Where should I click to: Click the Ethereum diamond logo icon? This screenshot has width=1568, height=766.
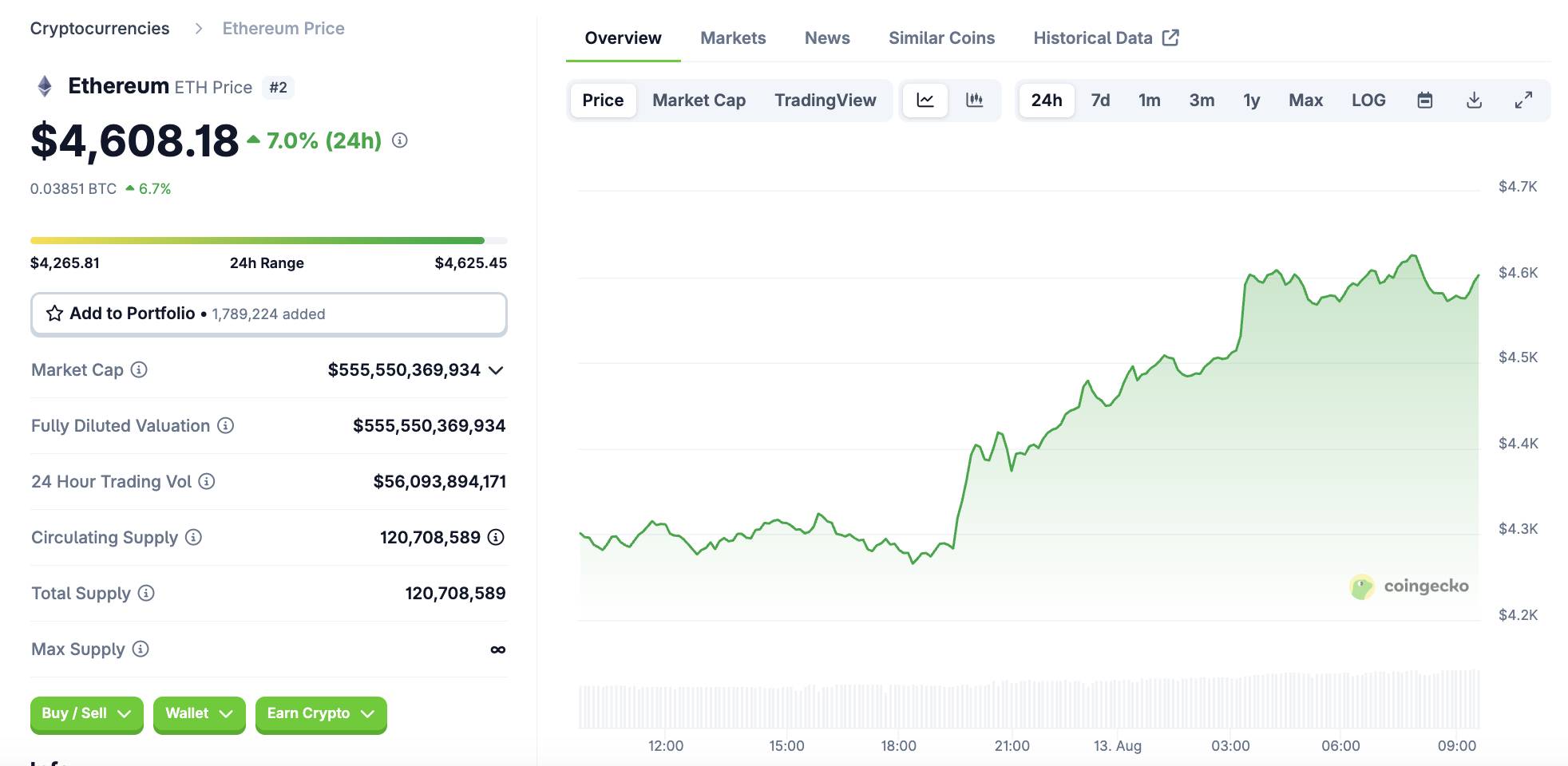click(x=46, y=86)
